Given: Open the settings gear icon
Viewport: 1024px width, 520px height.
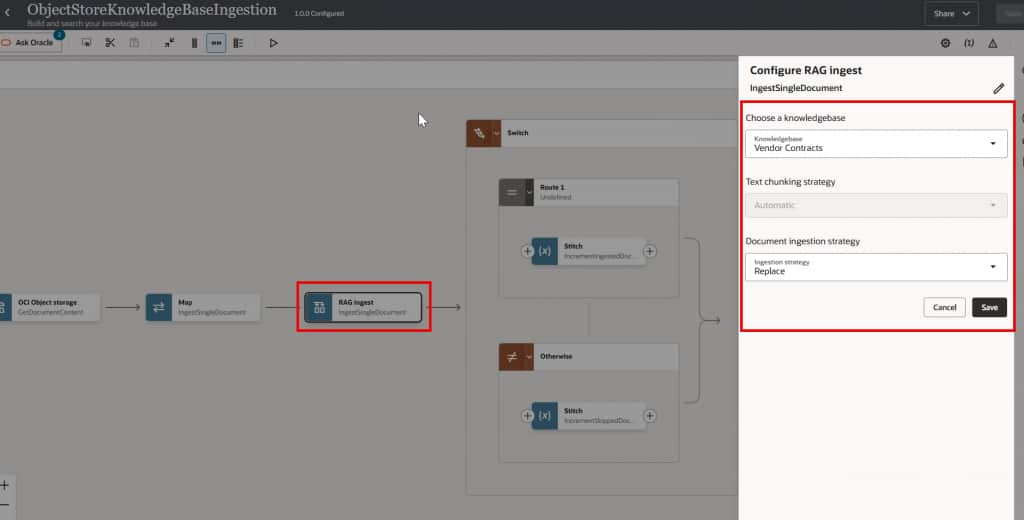Looking at the screenshot, I should [x=945, y=43].
